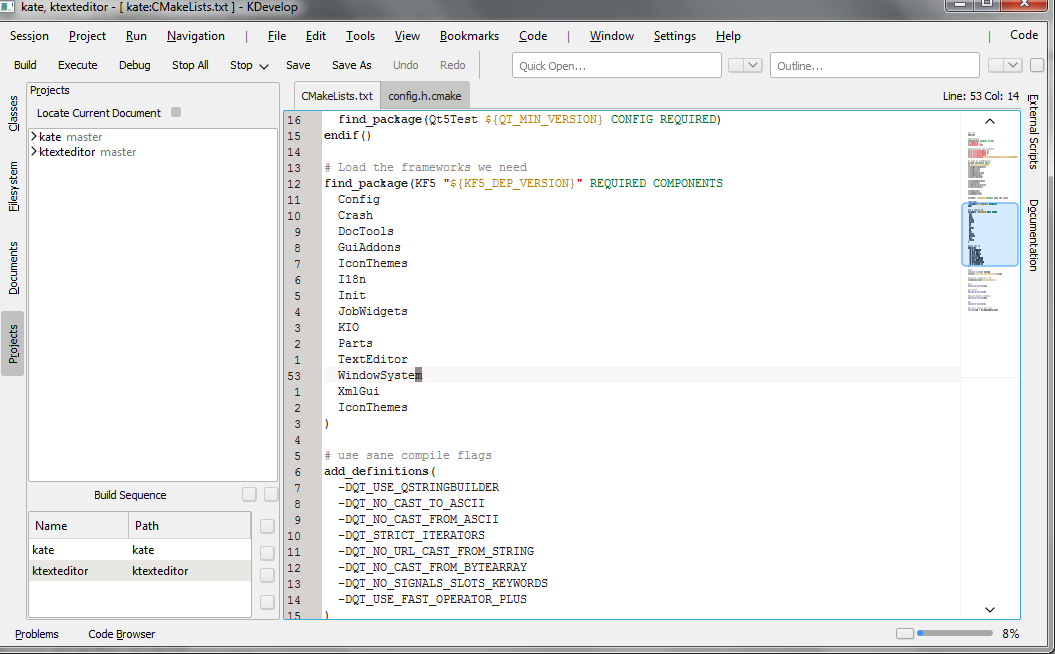Click the Code button at top right

(1023, 35)
